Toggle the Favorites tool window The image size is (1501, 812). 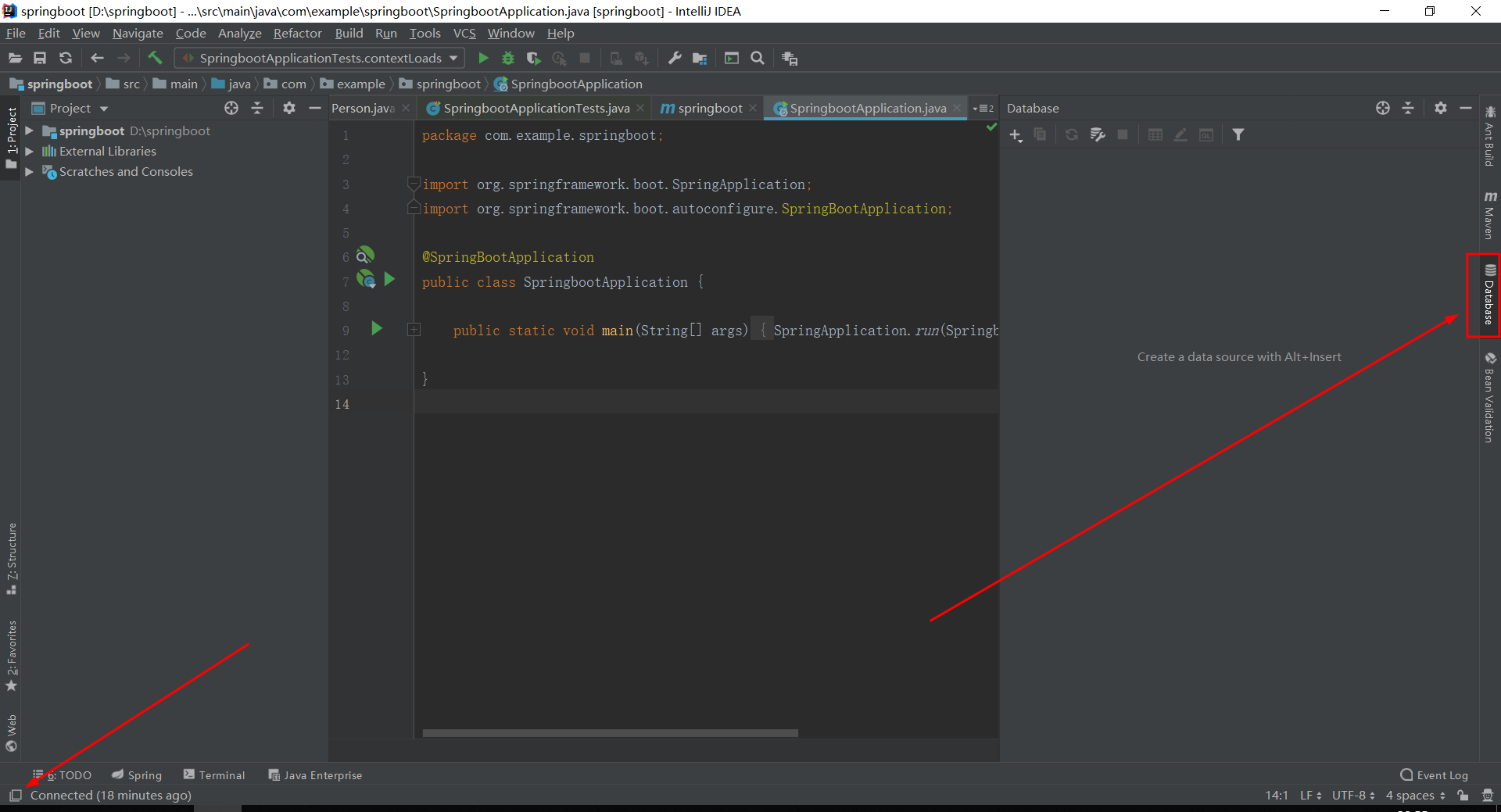click(x=11, y=655)
